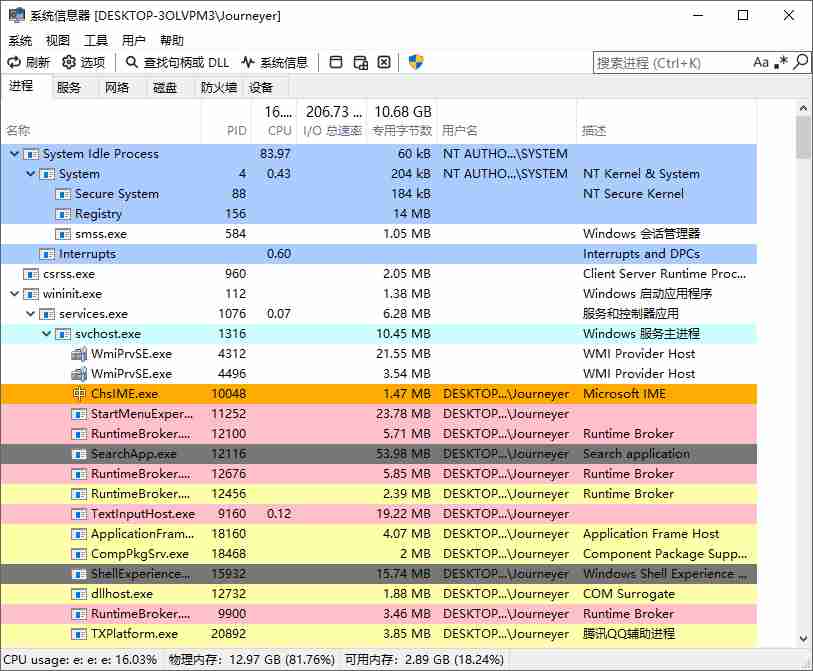Open the 视图 menu
This screenshot has height=671, width=813.
58,40
